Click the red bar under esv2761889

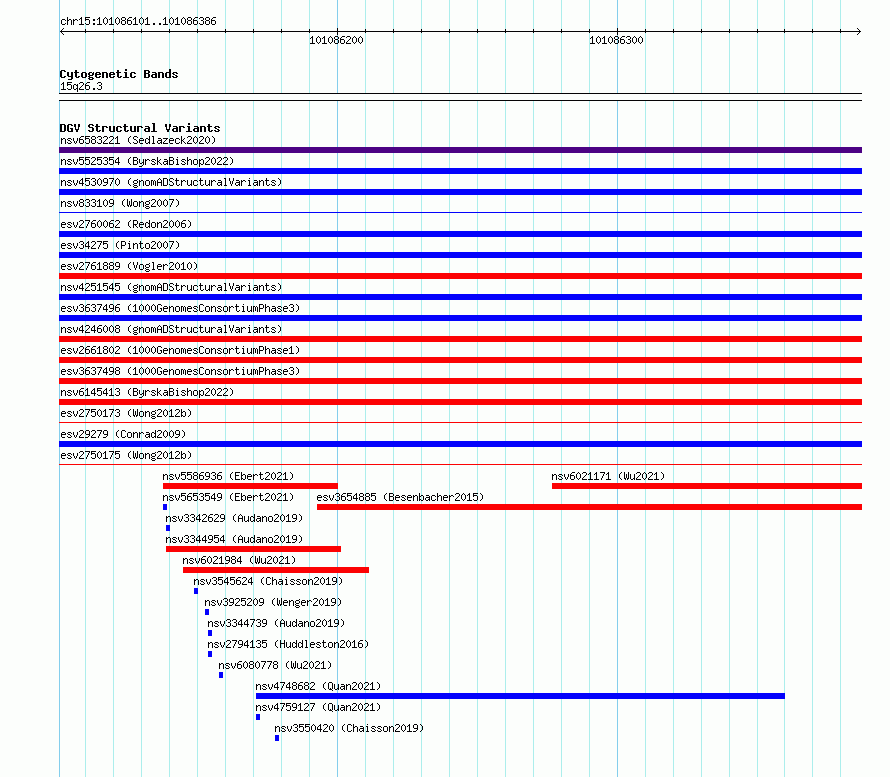(x=460, y=276)
